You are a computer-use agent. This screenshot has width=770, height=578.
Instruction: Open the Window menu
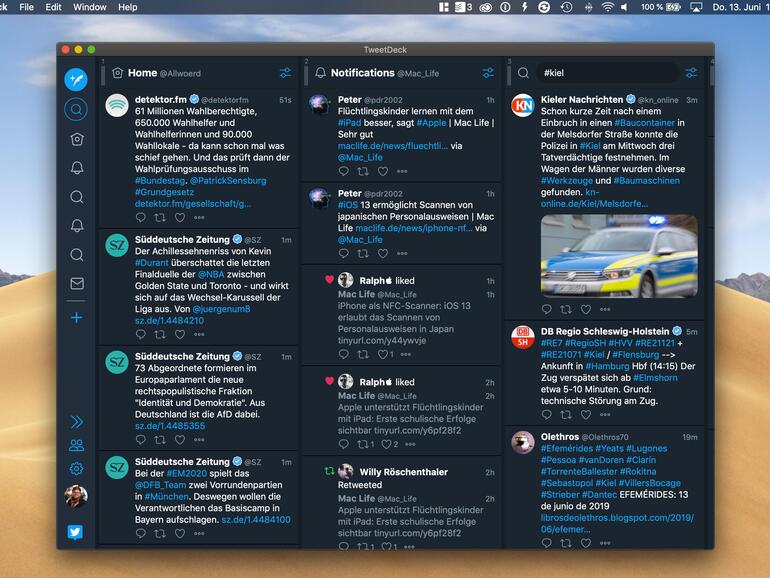tap(90, 7)
